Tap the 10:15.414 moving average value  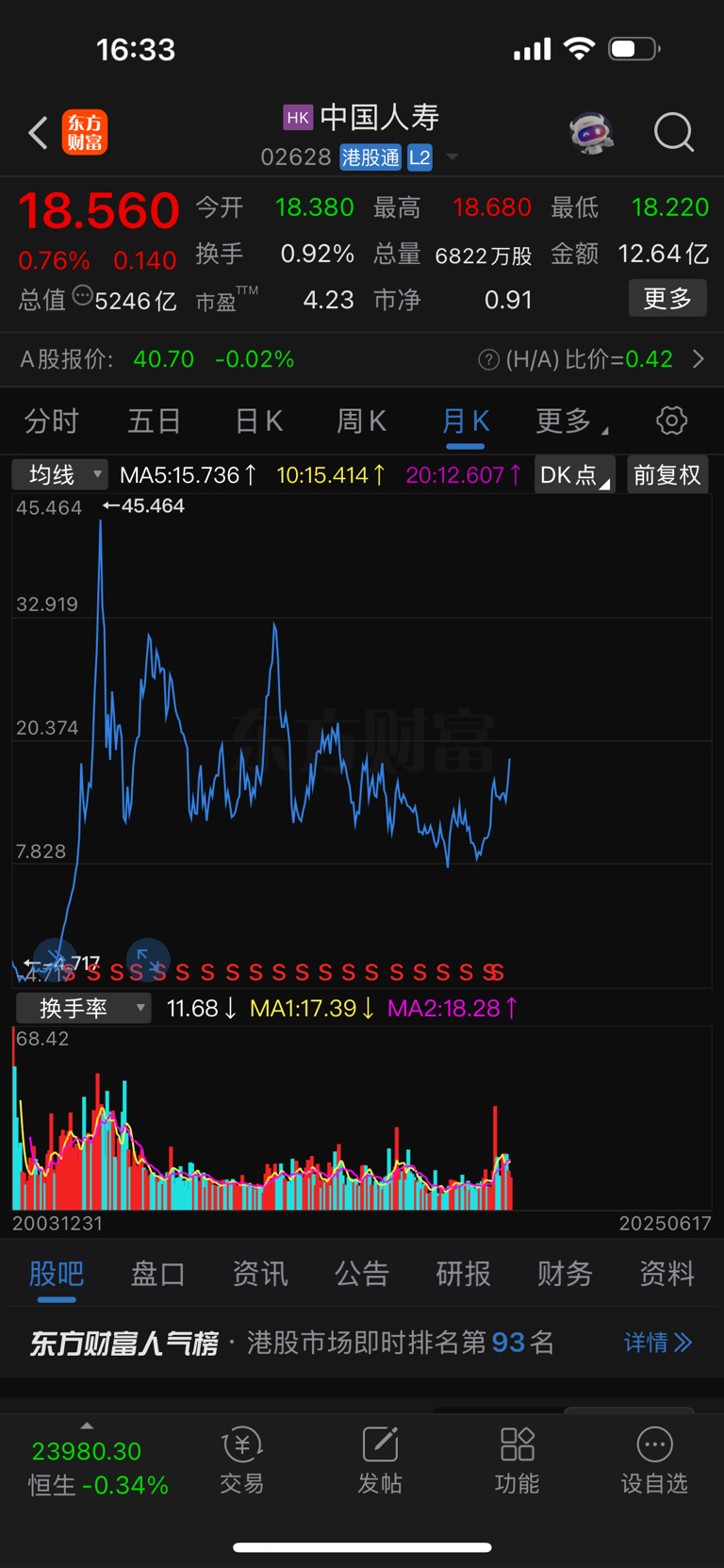pyautogui.click(x=331, y=474)
